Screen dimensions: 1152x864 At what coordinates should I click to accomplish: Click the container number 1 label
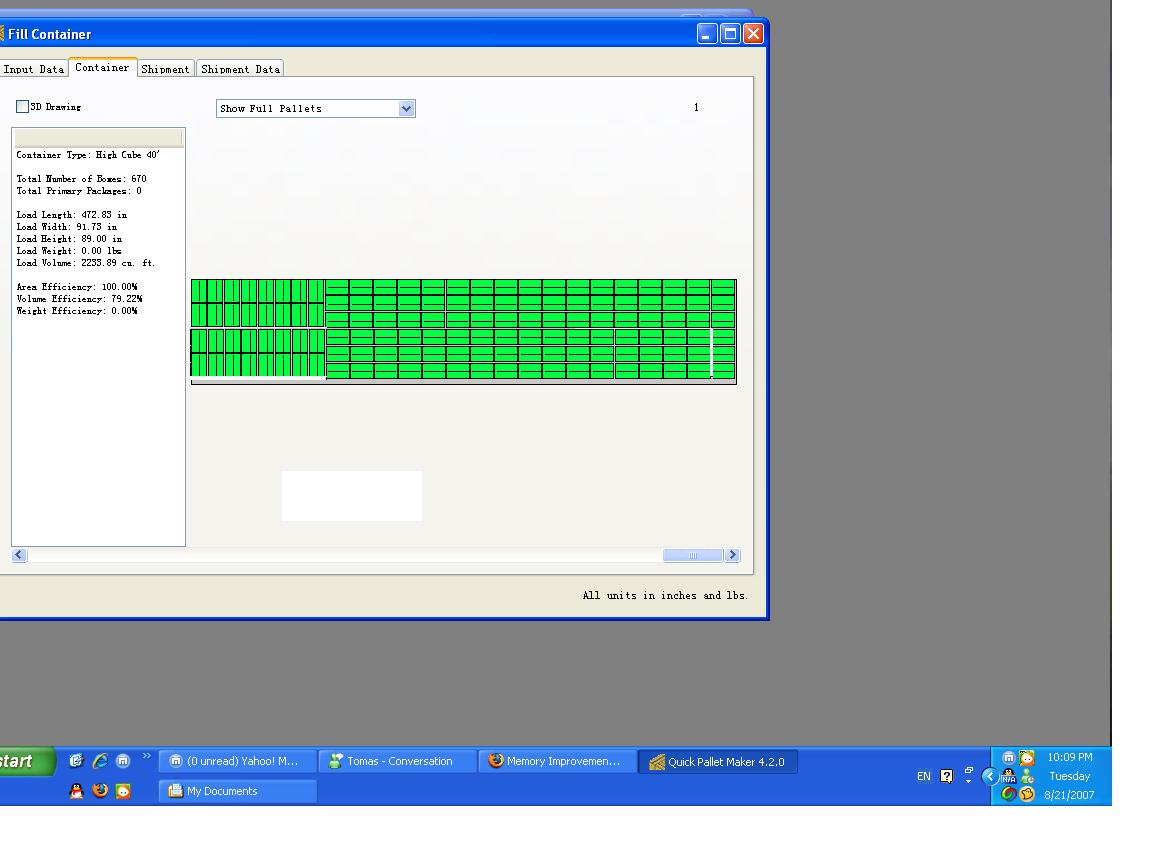tap(696, 107)
